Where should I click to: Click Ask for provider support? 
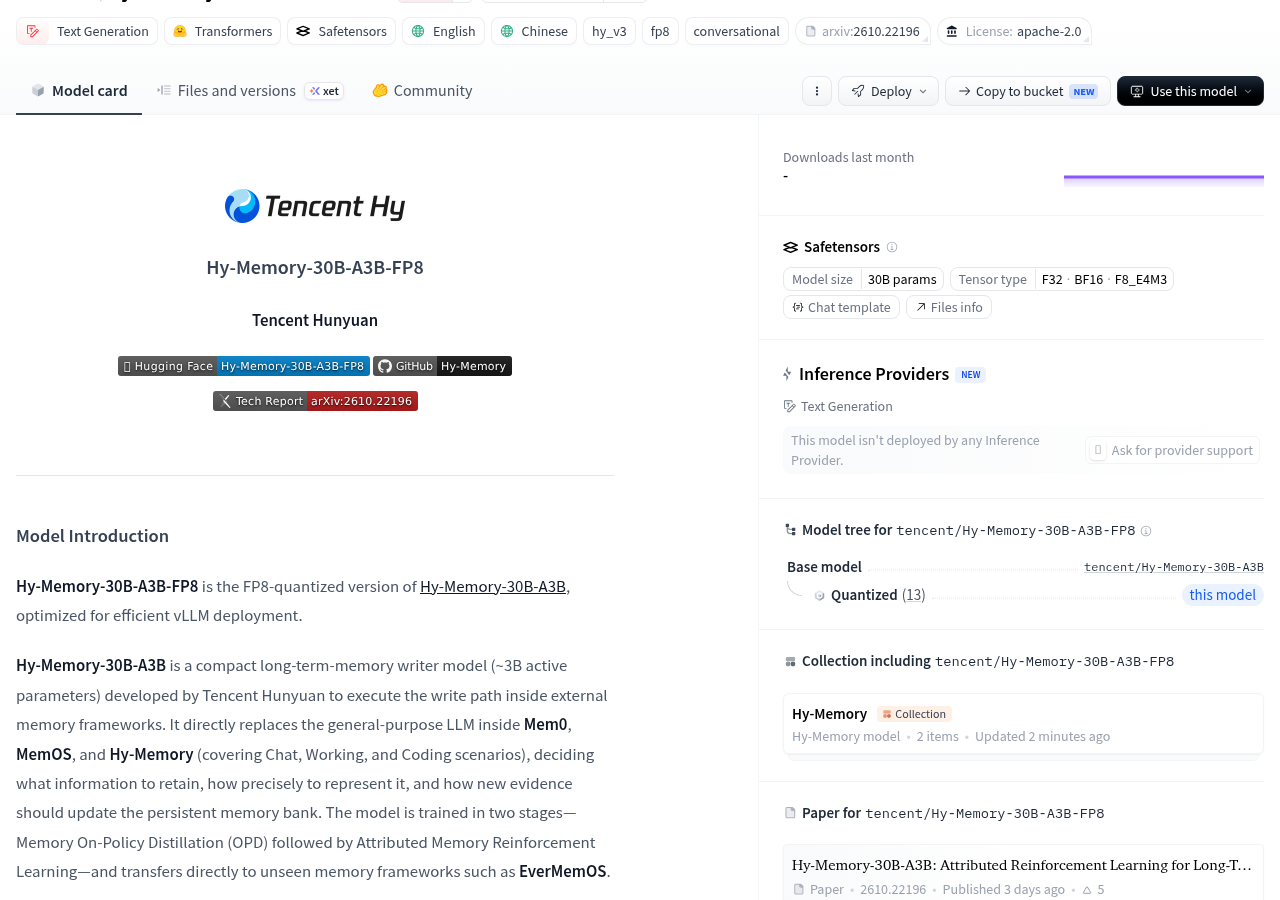[1172, 450]
